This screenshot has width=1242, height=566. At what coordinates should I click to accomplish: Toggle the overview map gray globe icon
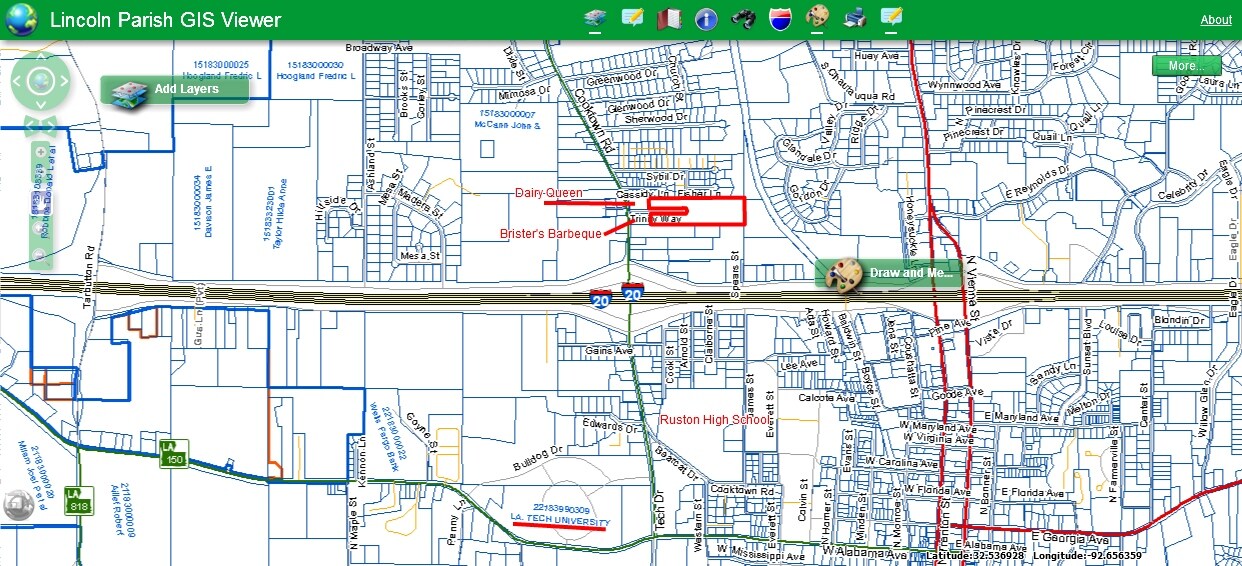[x=19, y=506]
